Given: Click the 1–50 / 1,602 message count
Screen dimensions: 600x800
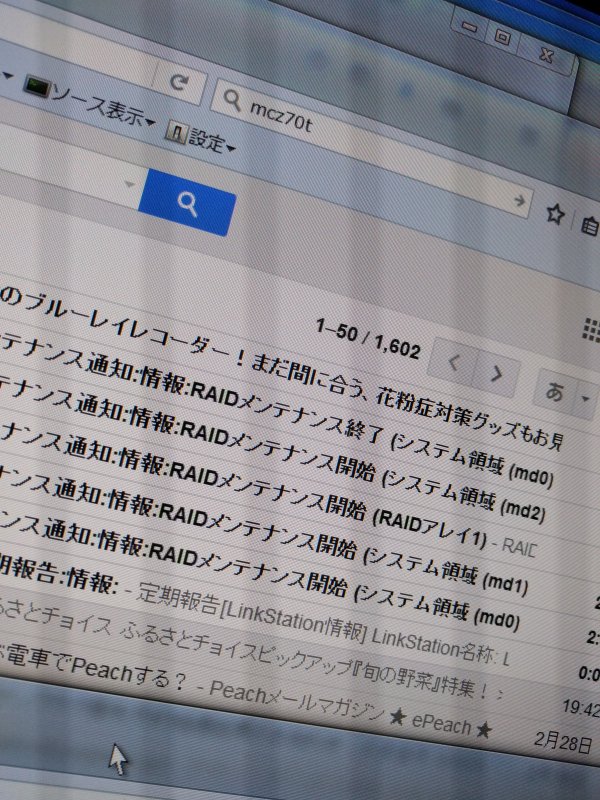Looking at the screenshot, I should (x=368, y=338).
